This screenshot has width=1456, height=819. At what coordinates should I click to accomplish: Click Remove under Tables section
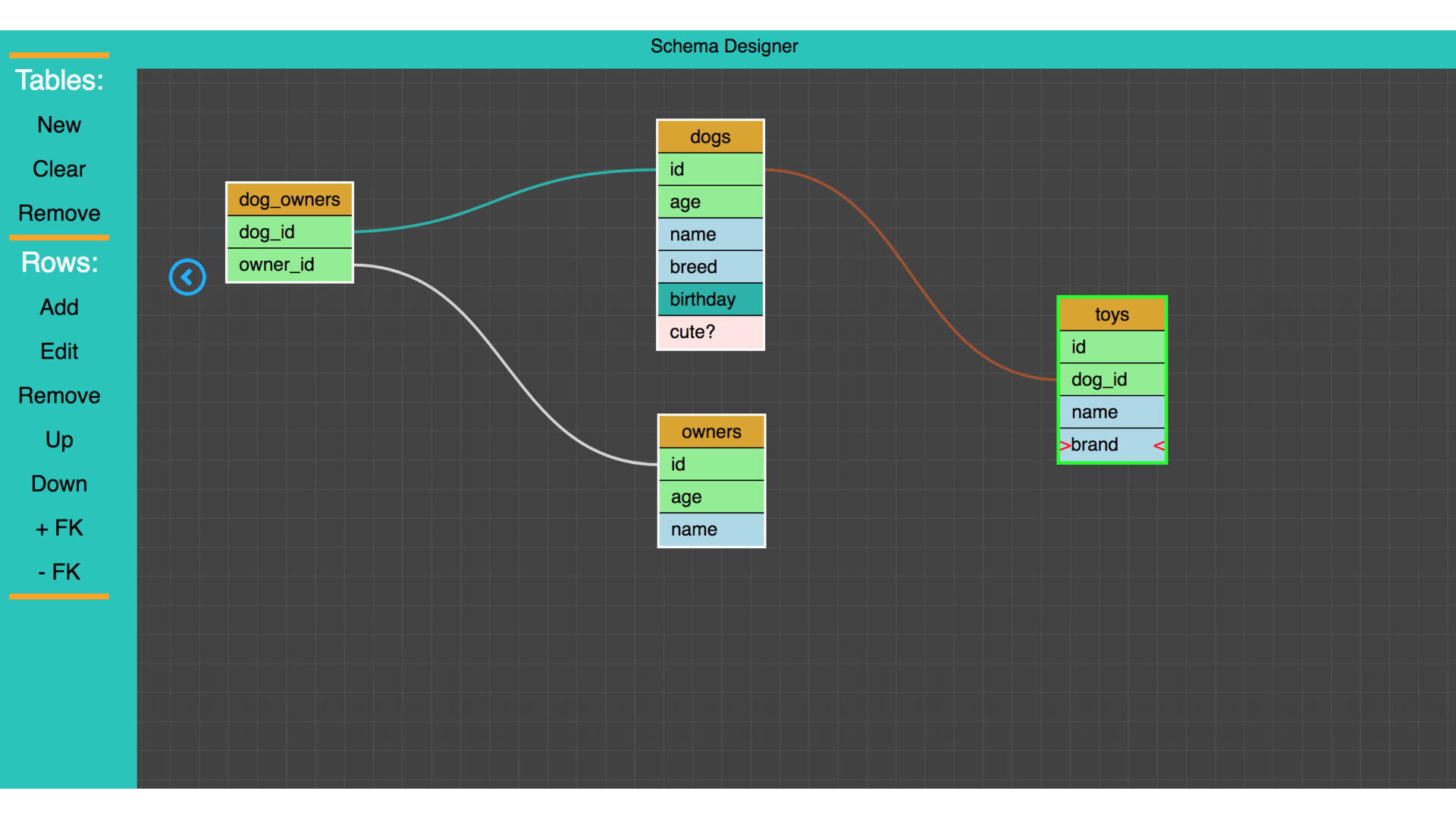click(x=58, y=213)
